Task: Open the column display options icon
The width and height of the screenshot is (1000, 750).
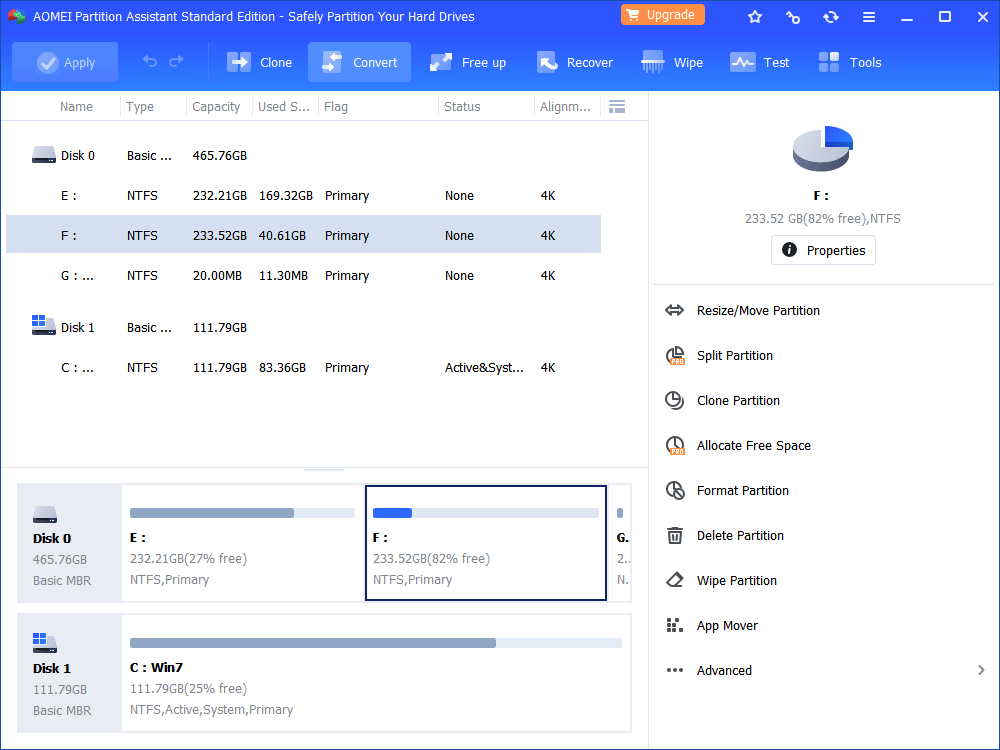Action: pyautogui.click(x=617, y=106)
